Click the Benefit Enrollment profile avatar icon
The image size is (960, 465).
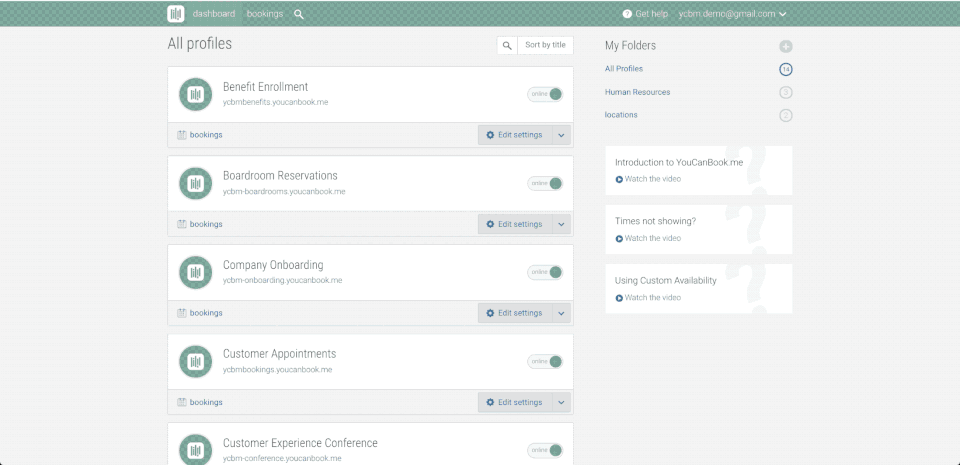click(195, 94)
